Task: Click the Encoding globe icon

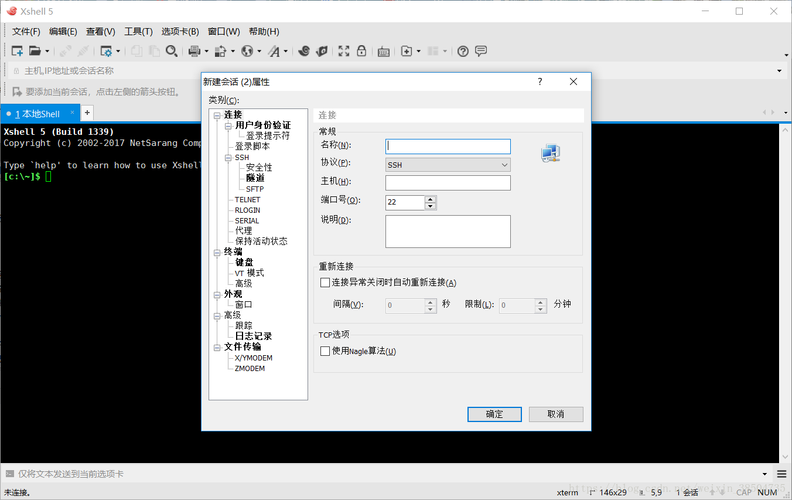Action: (247, 51)
